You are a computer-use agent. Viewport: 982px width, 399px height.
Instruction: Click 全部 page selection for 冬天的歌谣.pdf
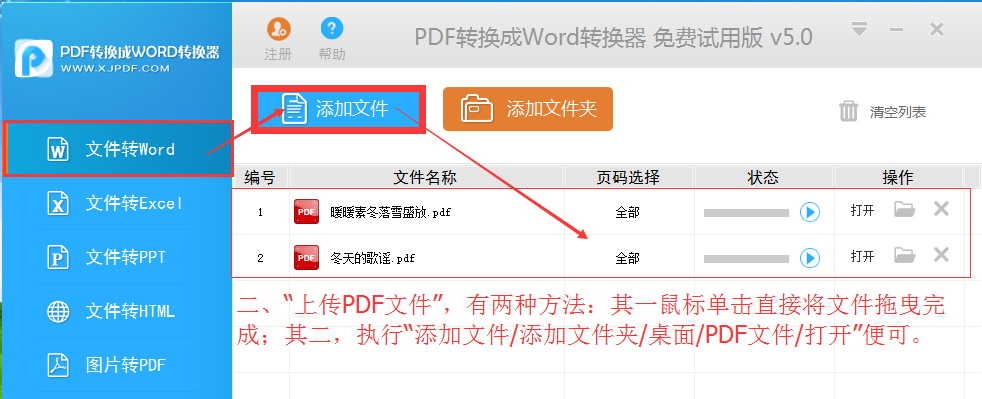pyautogui.click(x=628, y=257)
